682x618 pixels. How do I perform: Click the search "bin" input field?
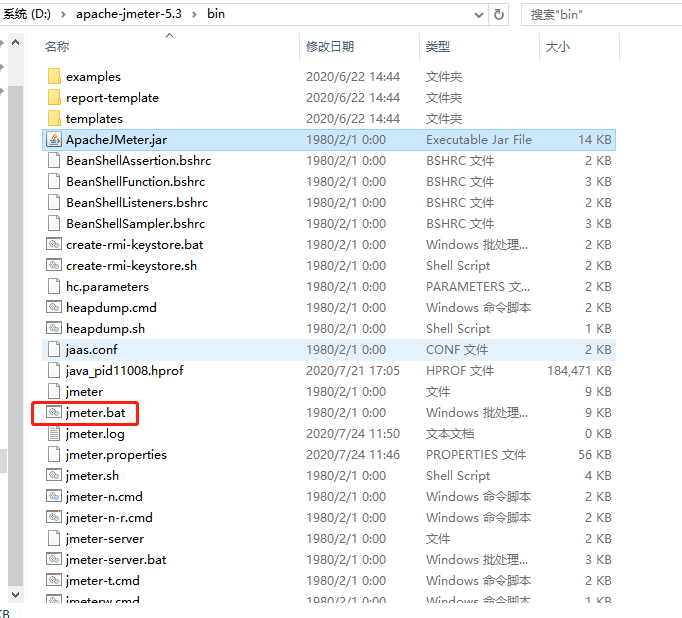[602, 15]
